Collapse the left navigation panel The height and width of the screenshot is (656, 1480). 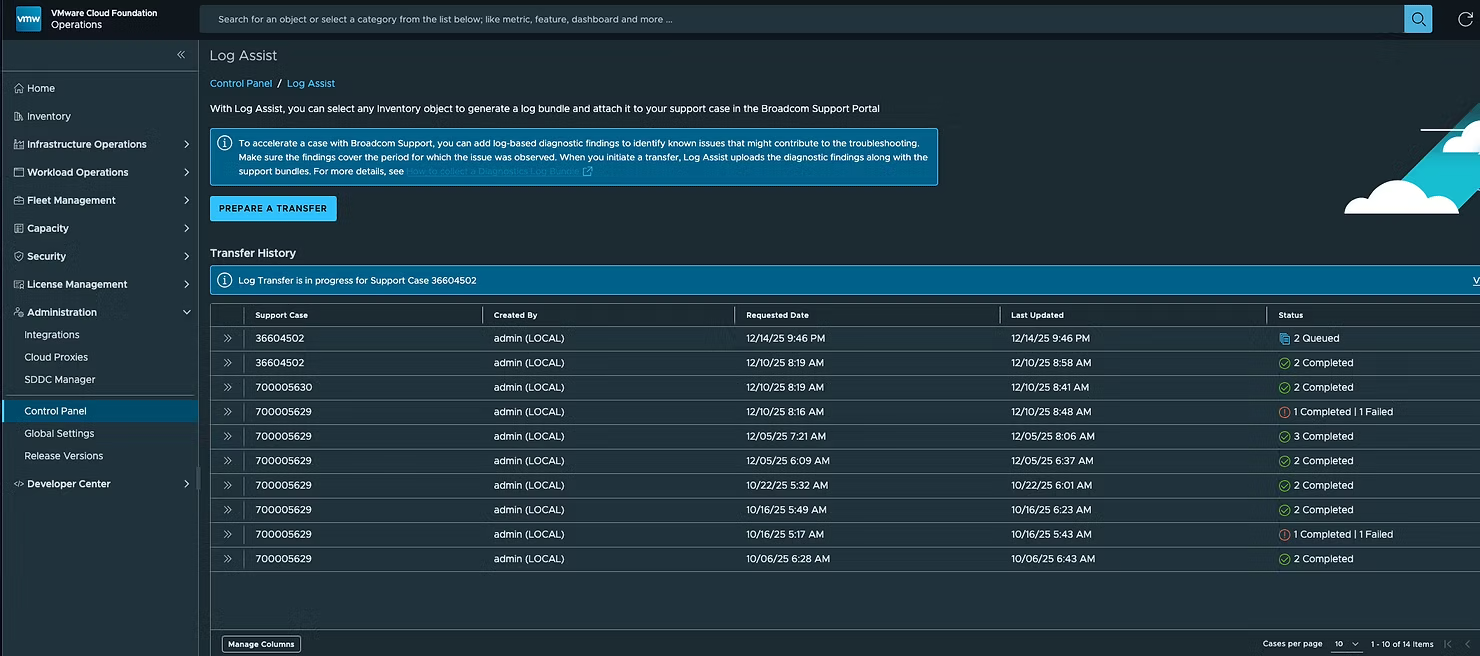[181, 55]
